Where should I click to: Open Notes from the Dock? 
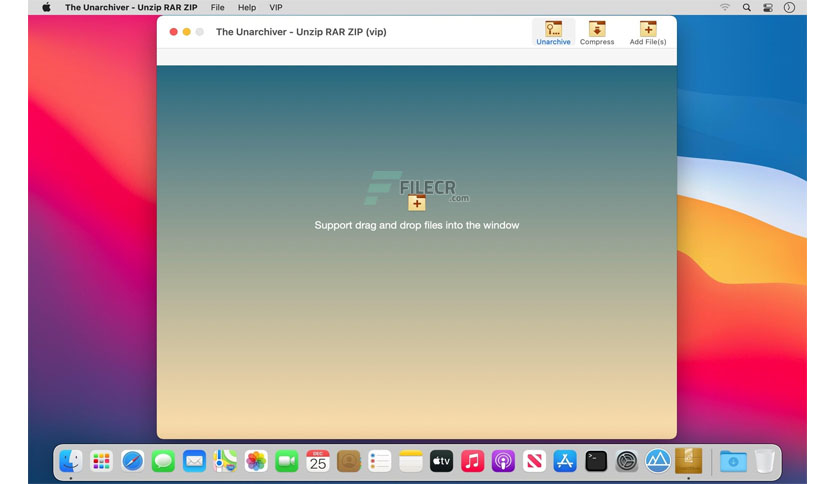(x=411, y=461)
